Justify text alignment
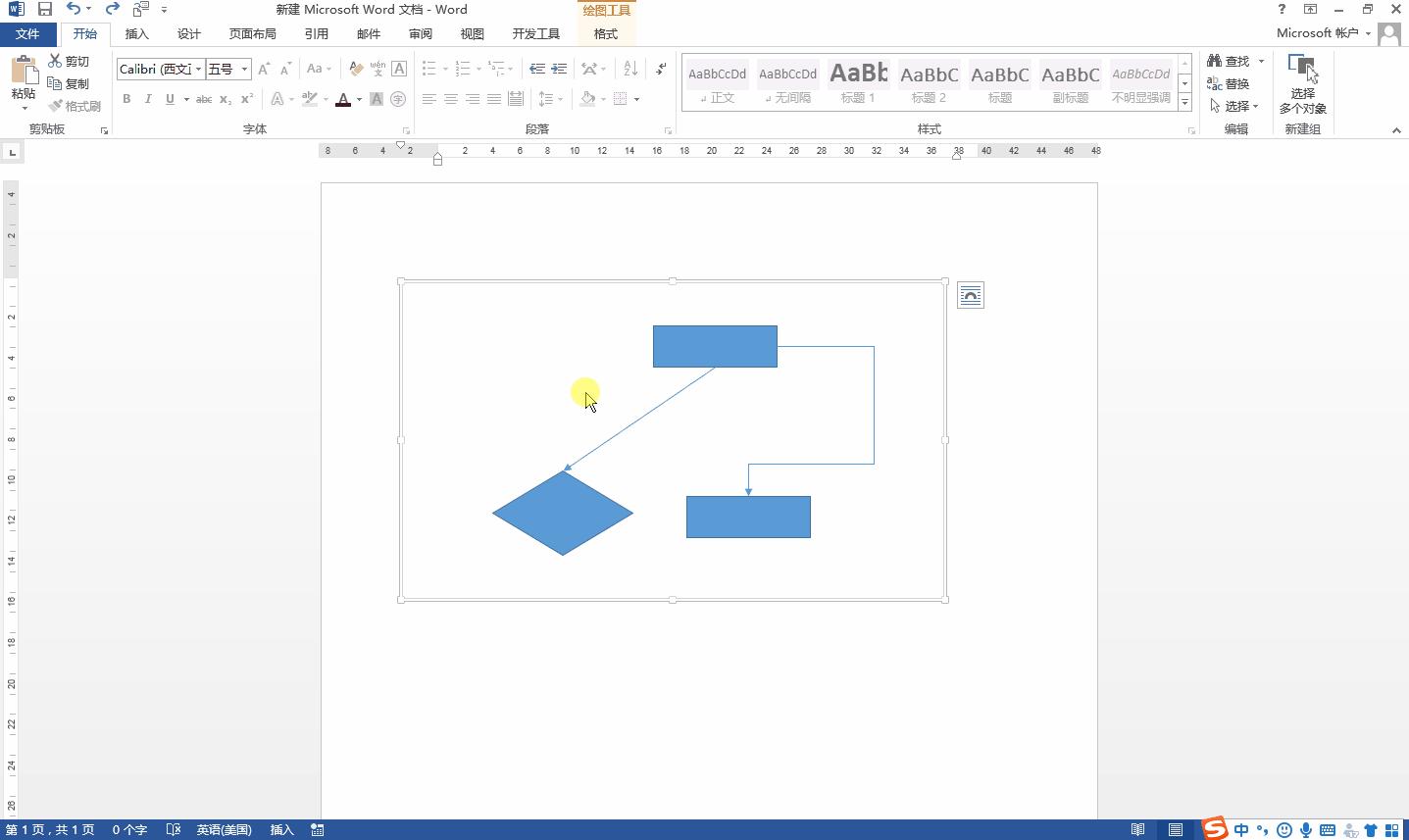The width and height of the screenshot is (1409, 840). tap(494, 99)
